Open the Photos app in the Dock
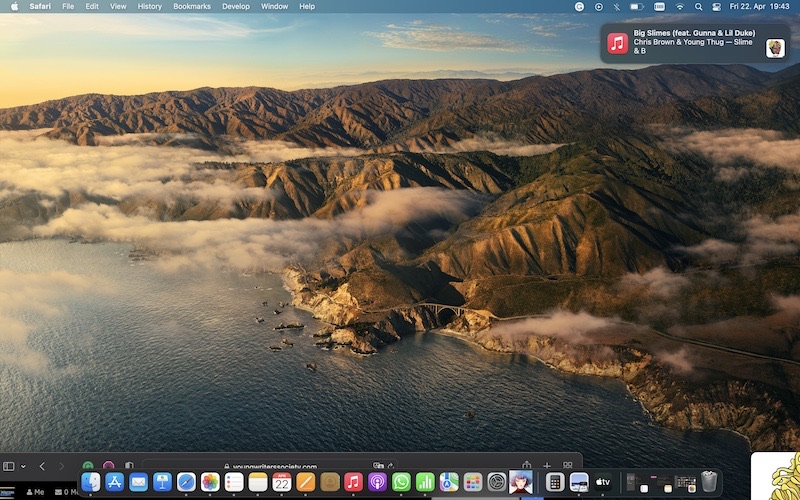This screenshot has width=800, height=500. 210,482
